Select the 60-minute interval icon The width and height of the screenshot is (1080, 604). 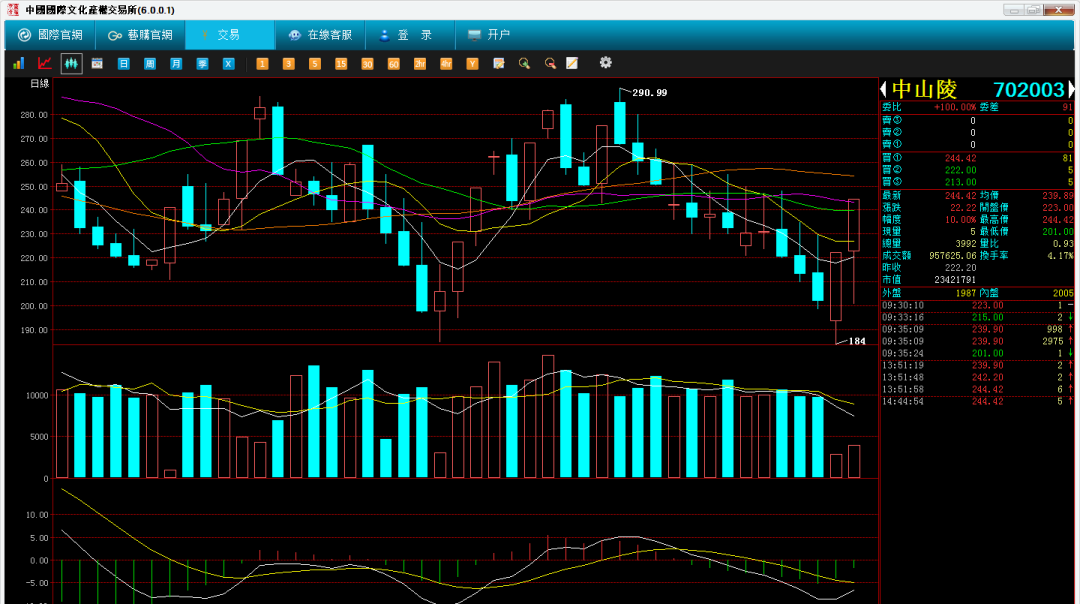coord(393,63)
